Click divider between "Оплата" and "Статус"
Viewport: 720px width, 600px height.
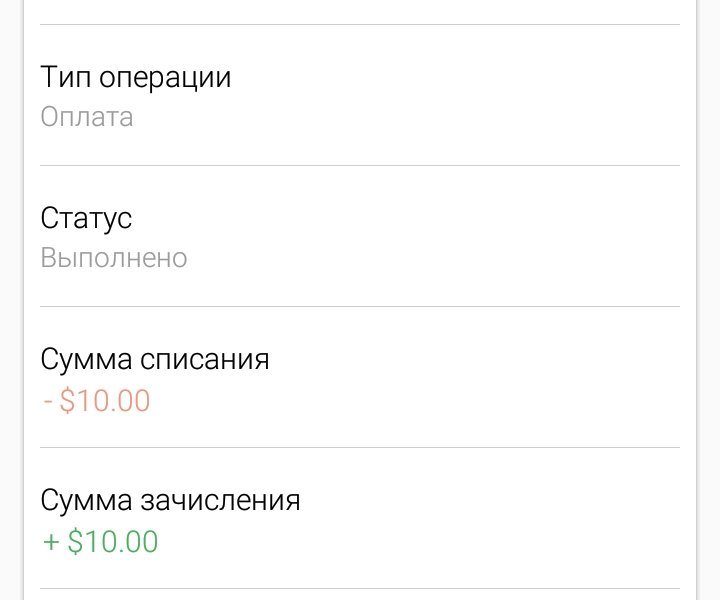(360, 165)
